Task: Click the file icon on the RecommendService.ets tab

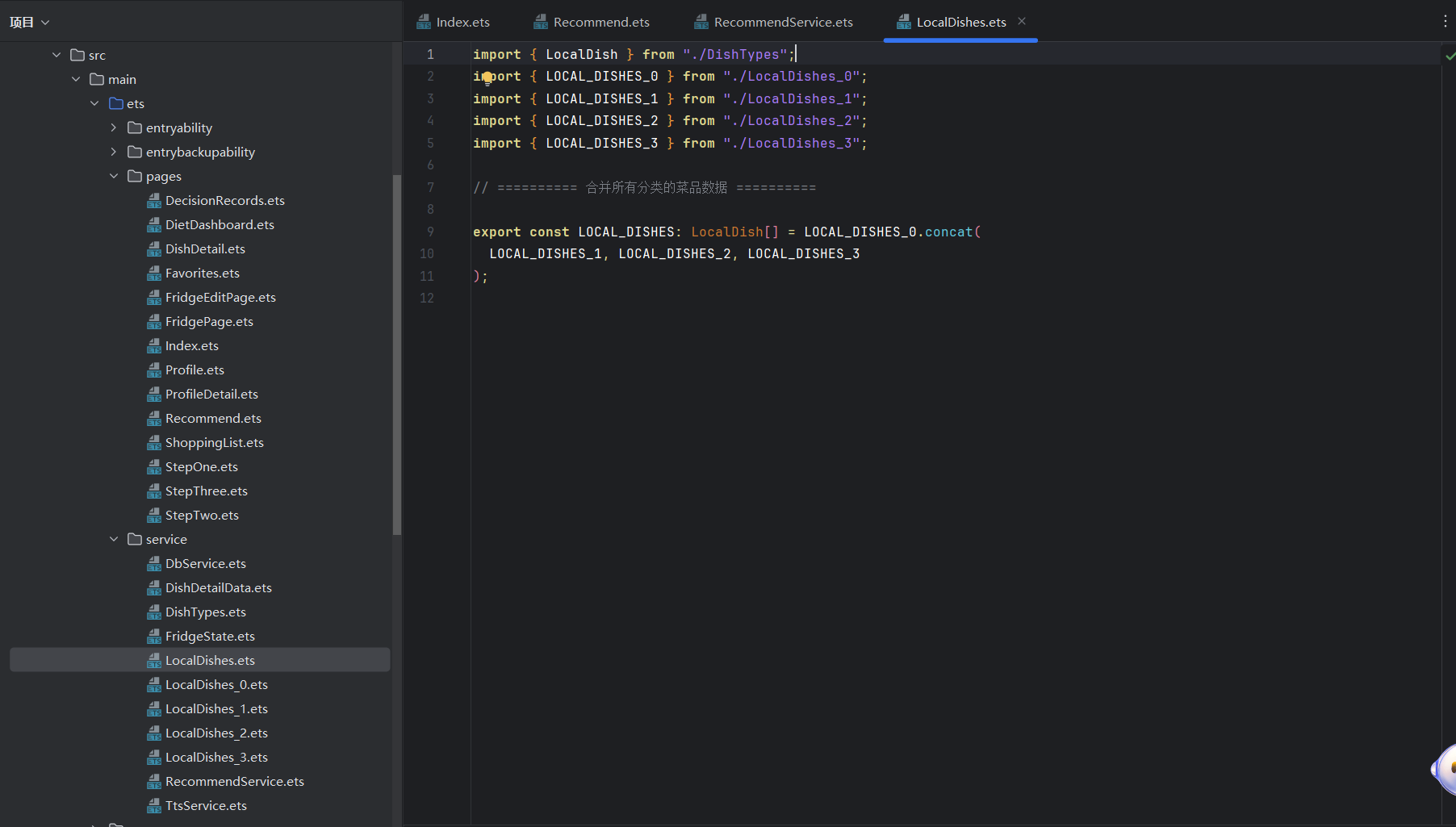Action: click(701, 22)
